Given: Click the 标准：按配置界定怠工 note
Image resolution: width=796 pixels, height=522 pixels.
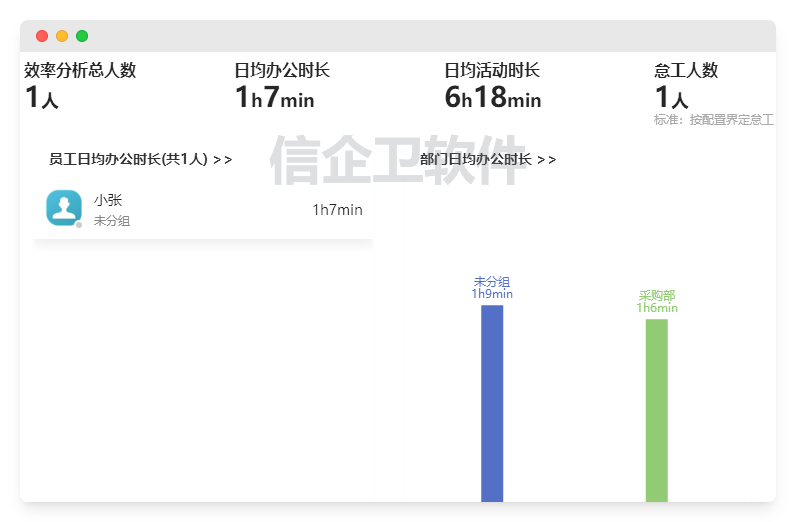Looking at the screenshot, I should 713,120.
